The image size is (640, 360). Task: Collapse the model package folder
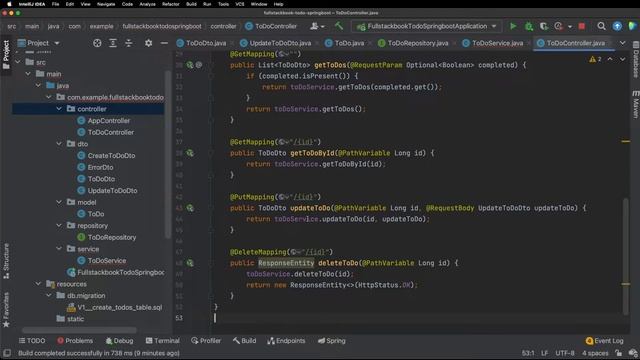pos(59,202)
